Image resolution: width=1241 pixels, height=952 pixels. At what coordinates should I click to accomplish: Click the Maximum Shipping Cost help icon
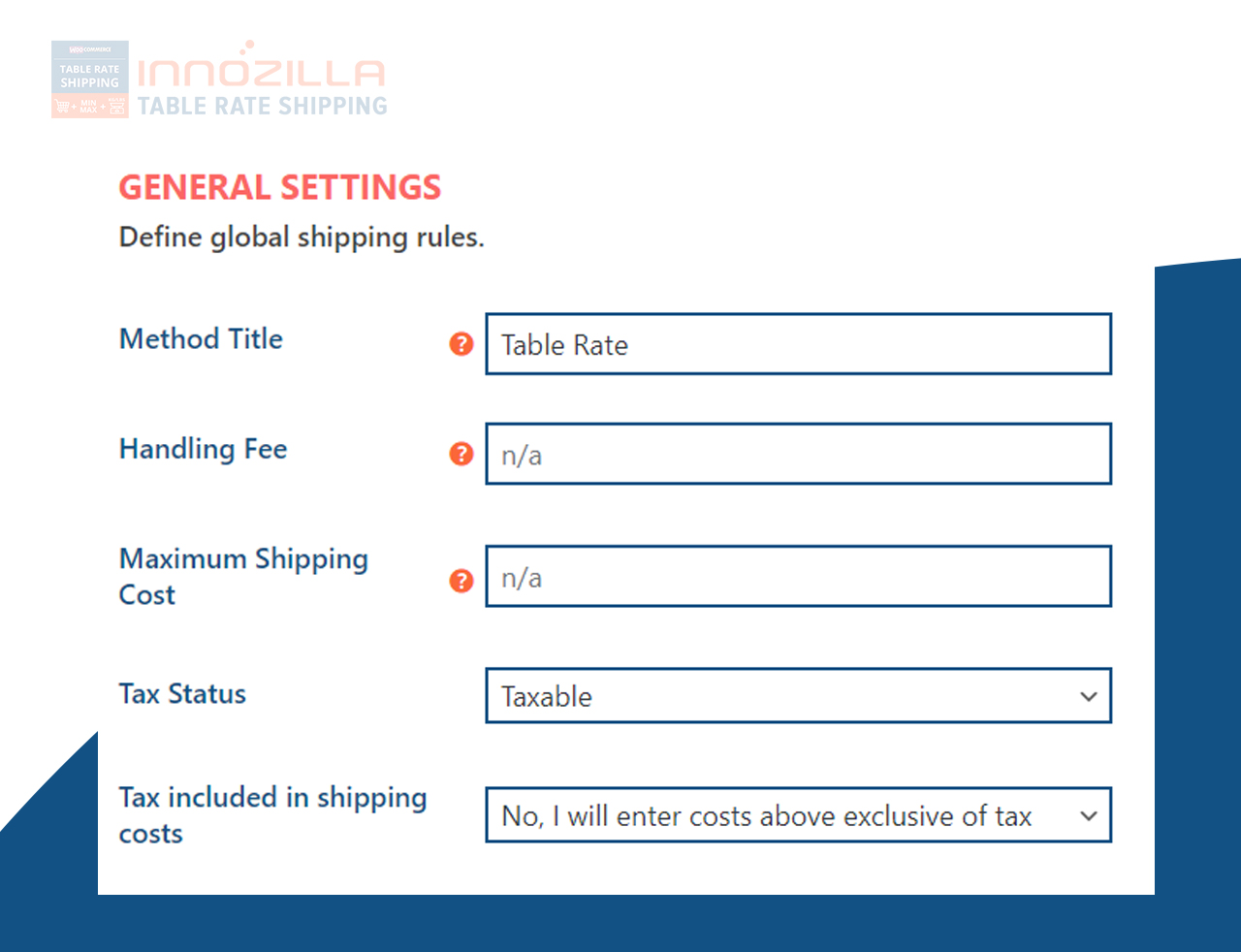point(461,581)
